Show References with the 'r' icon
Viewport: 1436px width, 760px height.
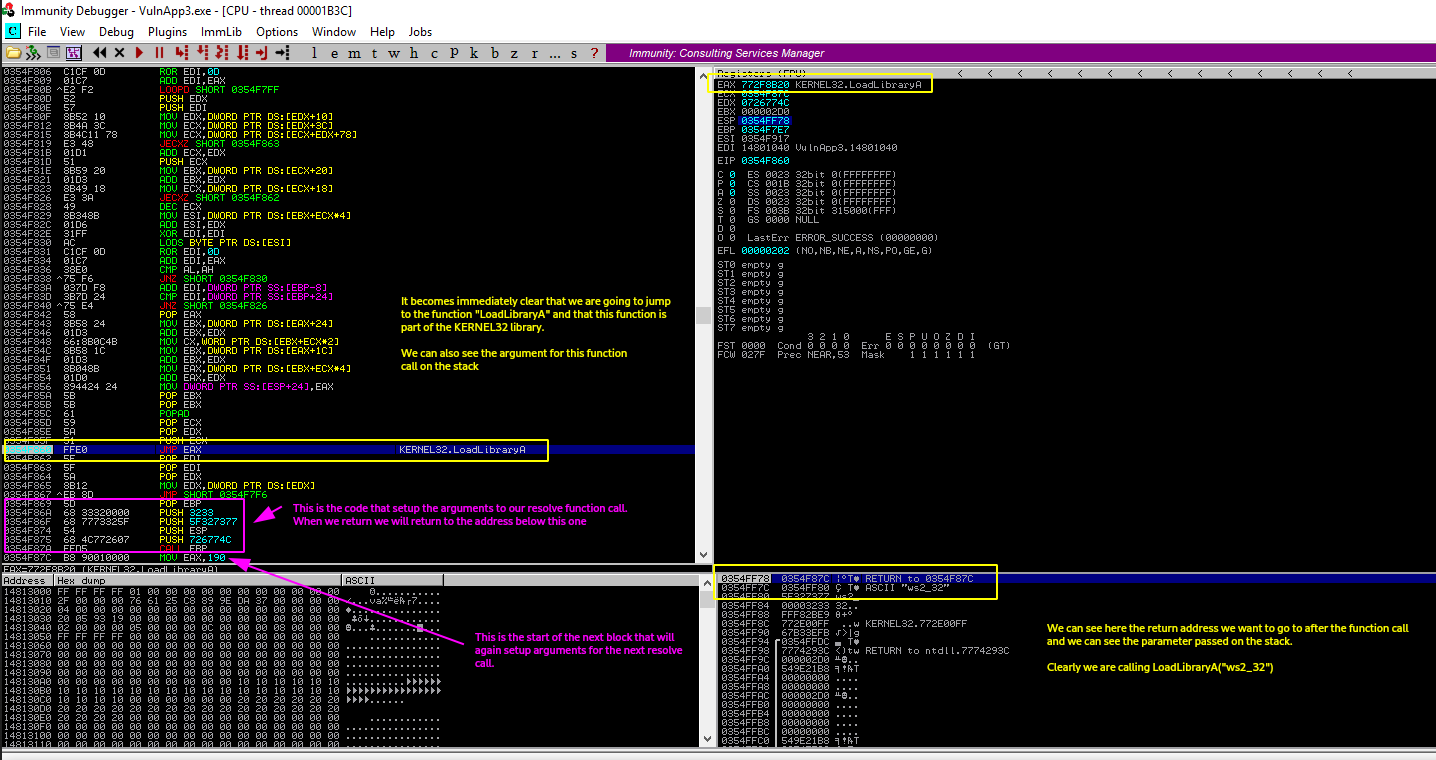click(x=534, y=53)
